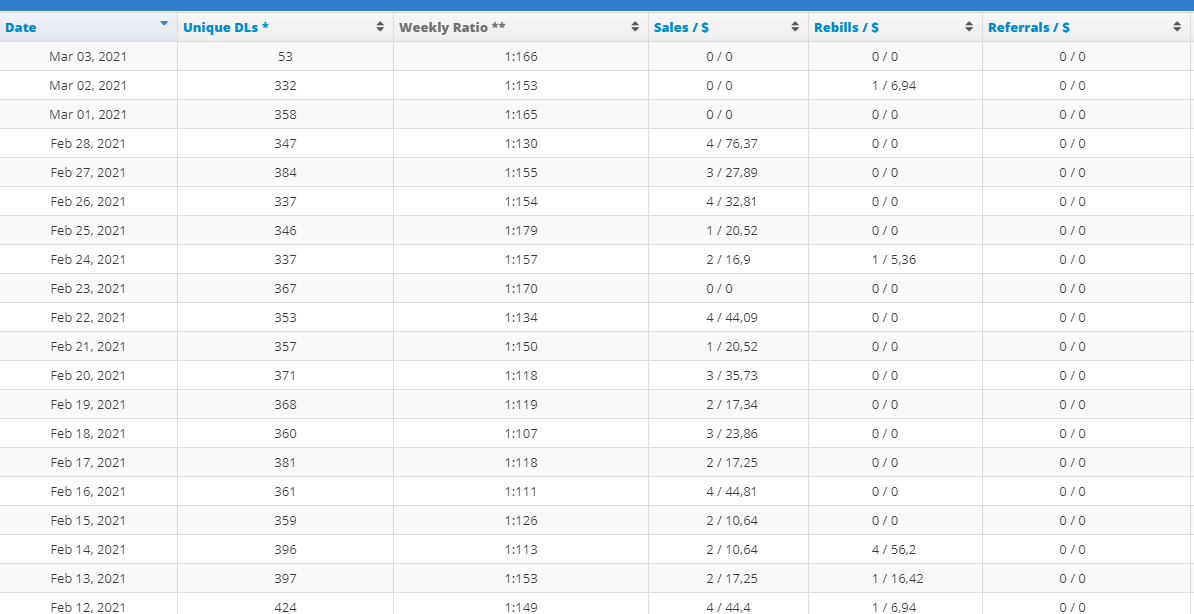Sort by the Unique DLs * header text
This screenshot has height=614, width=1194.
(x=225, y=27)
